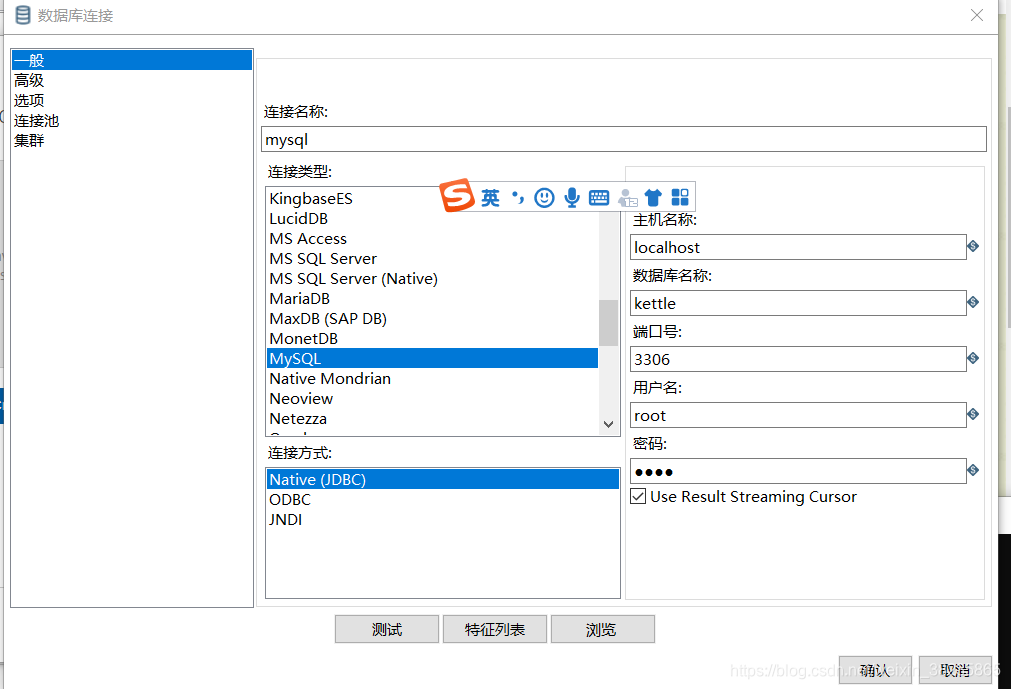1011x689 pixels.
Task: Select MS SQL Server connection type
Action: [432, 258]
